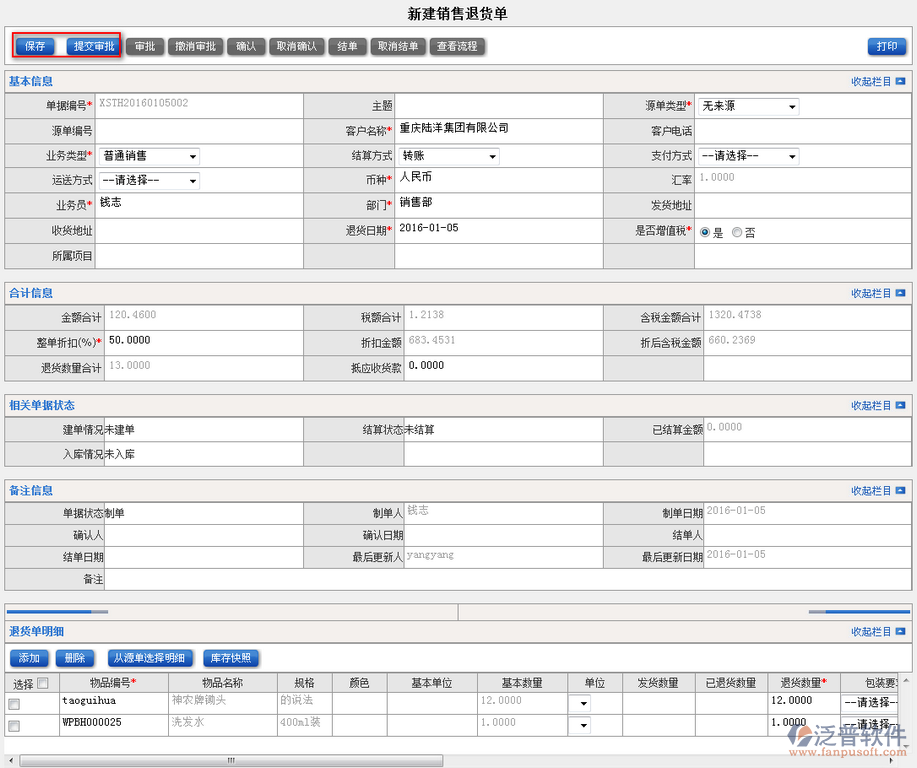Screen dimensions: 917x768
Task: Click the horizontal scrollbar below the detail table
Action: pos(232,760)
